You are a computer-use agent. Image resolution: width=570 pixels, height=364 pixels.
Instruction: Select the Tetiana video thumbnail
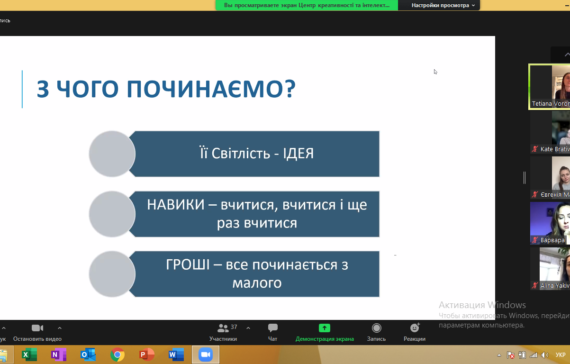550,87
